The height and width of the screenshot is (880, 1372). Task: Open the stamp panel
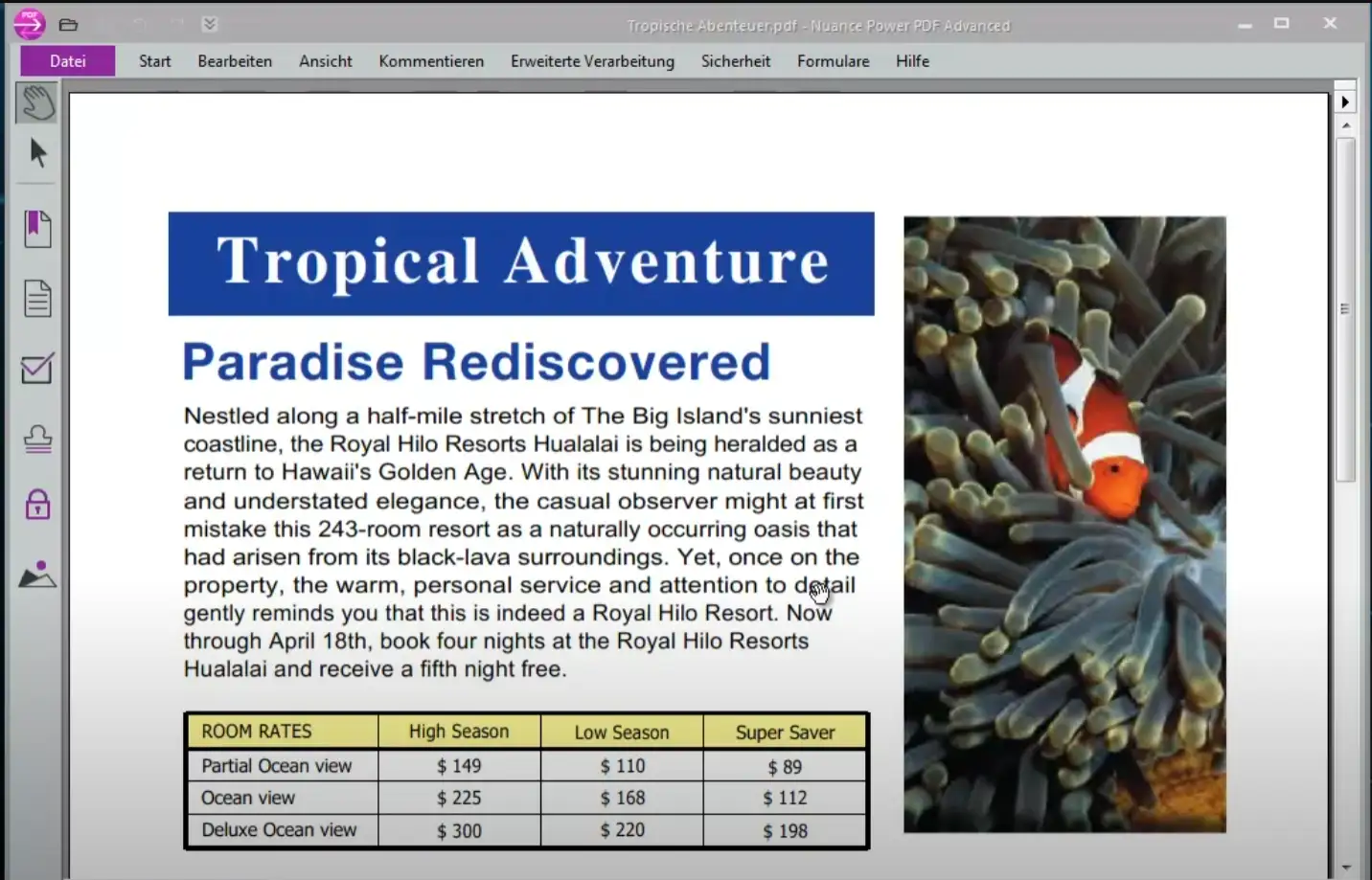[37, 440]
